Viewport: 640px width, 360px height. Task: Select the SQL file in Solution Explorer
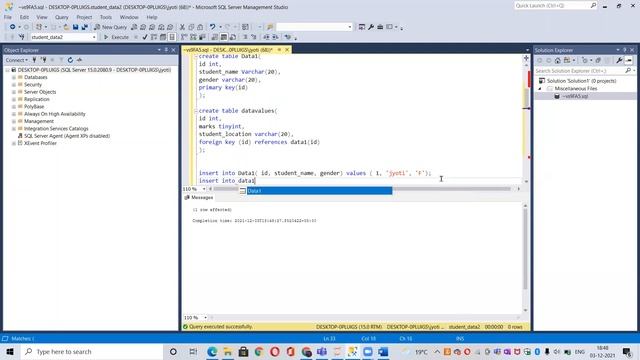pyautogui.click(x=575, y=96)
